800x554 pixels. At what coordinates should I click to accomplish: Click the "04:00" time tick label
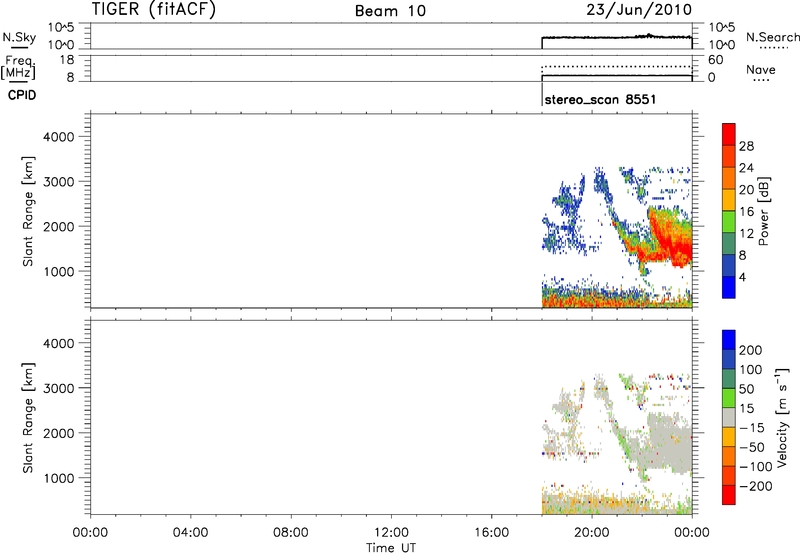(x=190, y=533)
